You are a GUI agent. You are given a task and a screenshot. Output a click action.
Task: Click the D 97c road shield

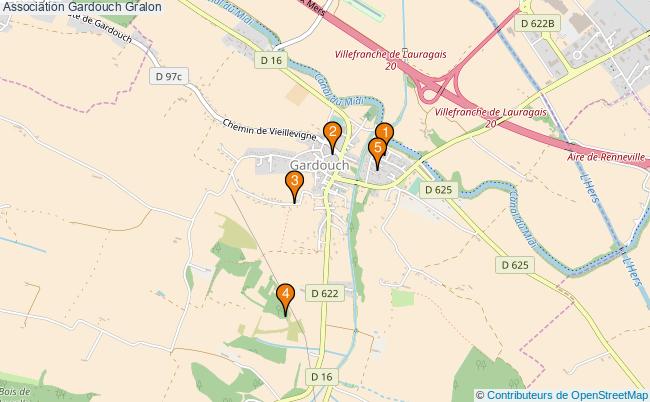click(169, 76)
